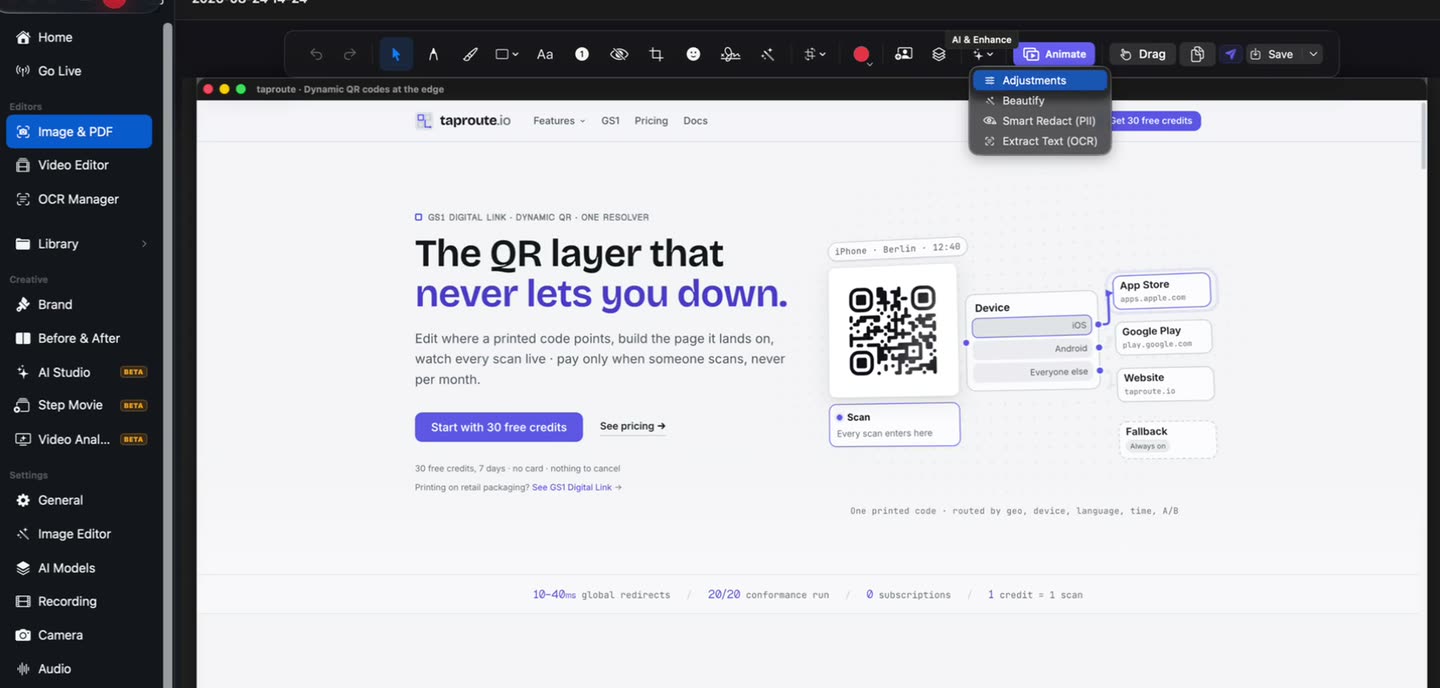Open Features dropdown in taproute nav
The height and width of the screenshot is (688, 1440).
[x=559, y=121]
